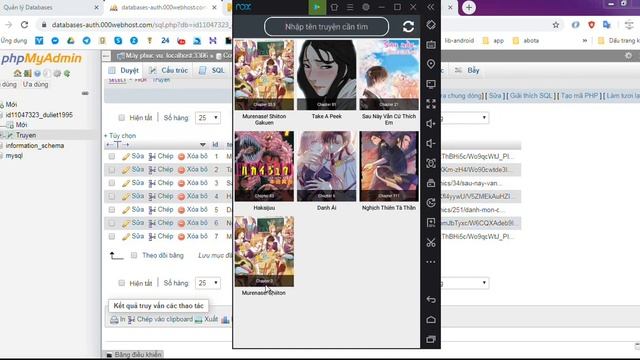
Task: Select Truyen table in tree
Action: [26, 135]
